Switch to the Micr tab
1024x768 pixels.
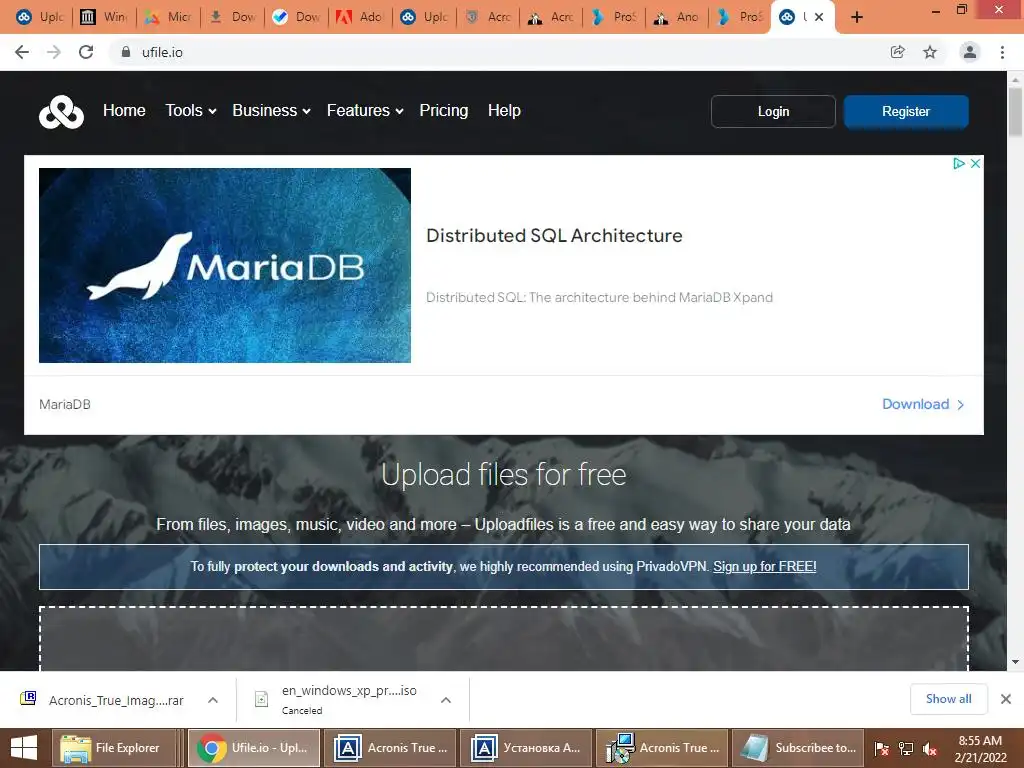tap(168, 17)
